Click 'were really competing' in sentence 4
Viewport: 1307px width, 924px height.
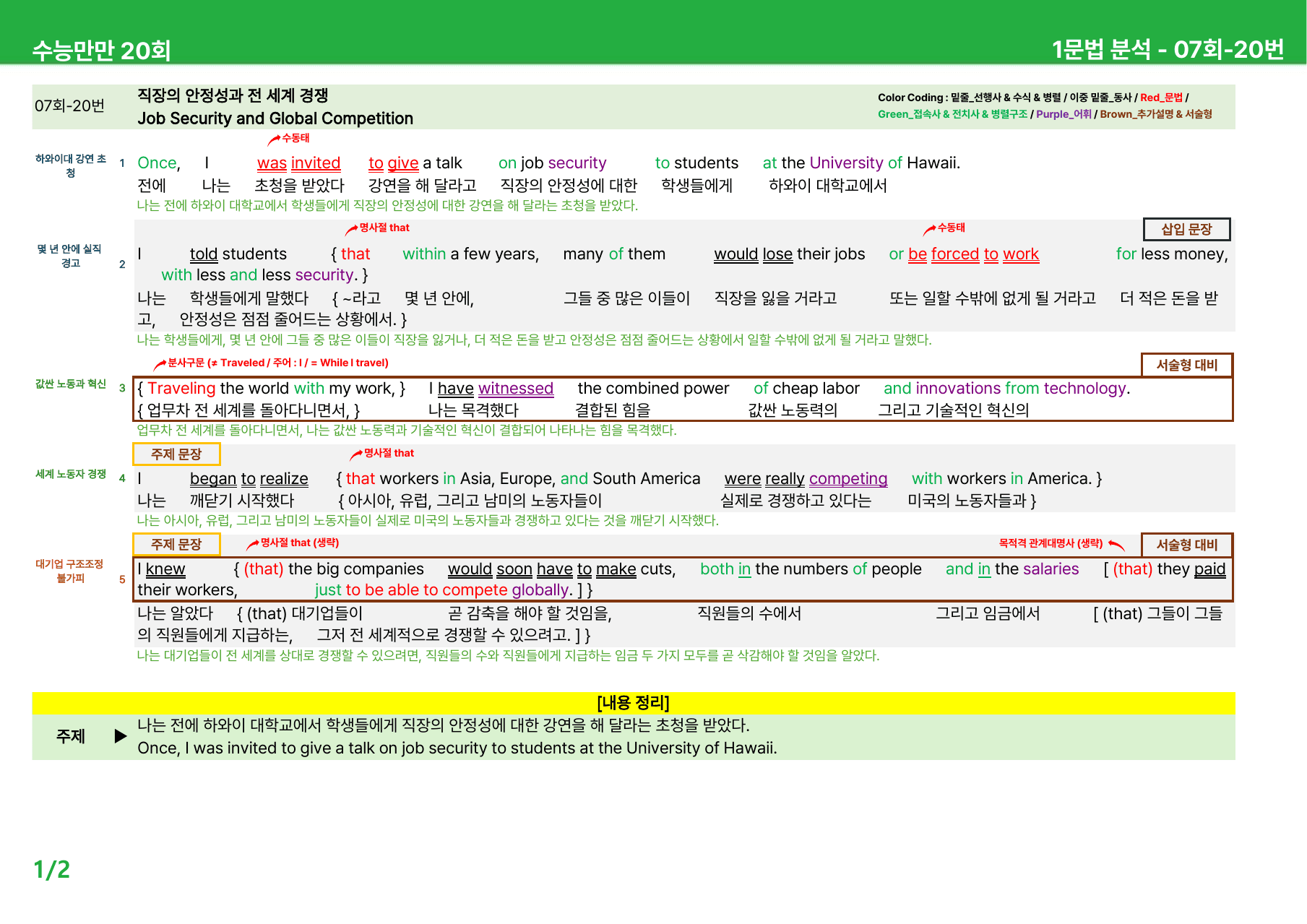pos(806,479)
